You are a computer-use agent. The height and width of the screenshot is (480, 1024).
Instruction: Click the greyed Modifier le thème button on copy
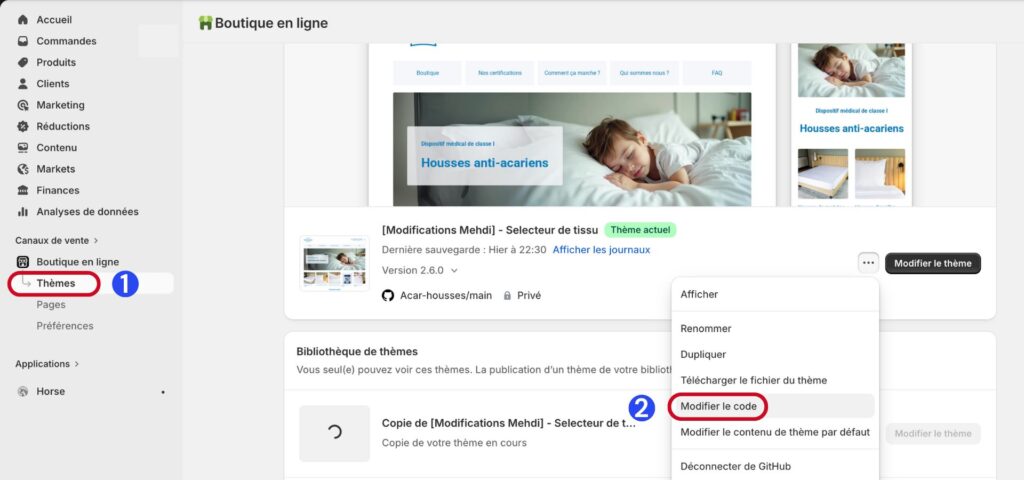pos(933,434)
